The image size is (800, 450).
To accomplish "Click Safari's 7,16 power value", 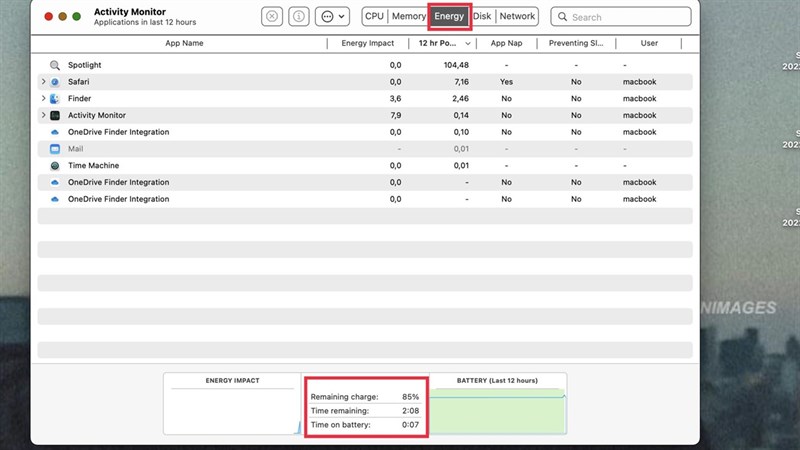I will [x=461, y=82].
